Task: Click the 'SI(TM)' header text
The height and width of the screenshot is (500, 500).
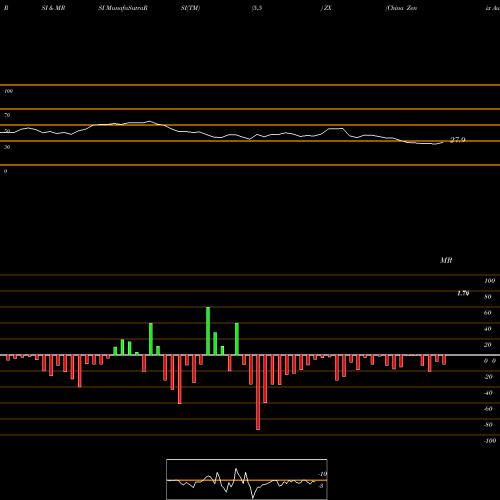Action: (x=190, y=8)
